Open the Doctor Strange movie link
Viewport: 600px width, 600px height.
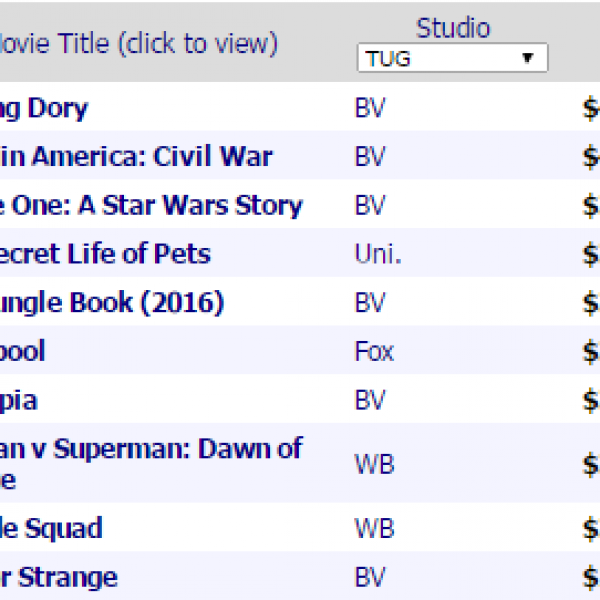(58, 577)
